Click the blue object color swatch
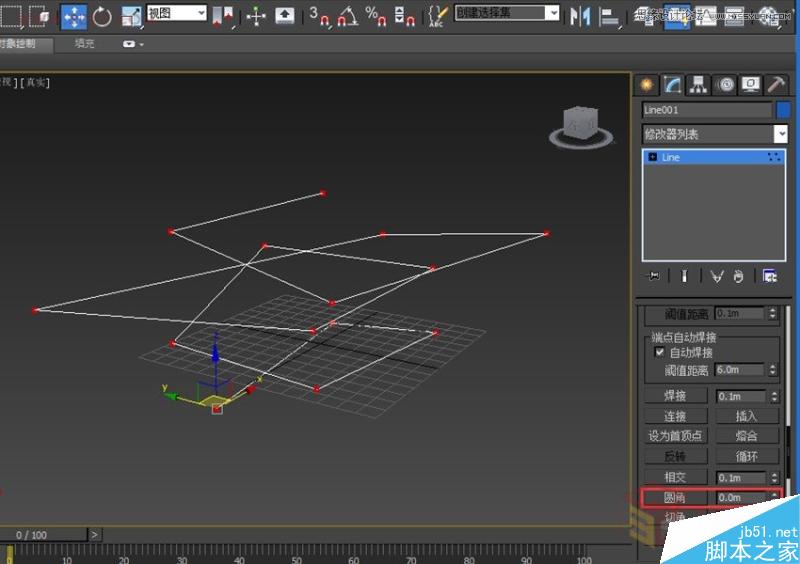Viewport: 800px width, 564px height. tap(783, 110)
